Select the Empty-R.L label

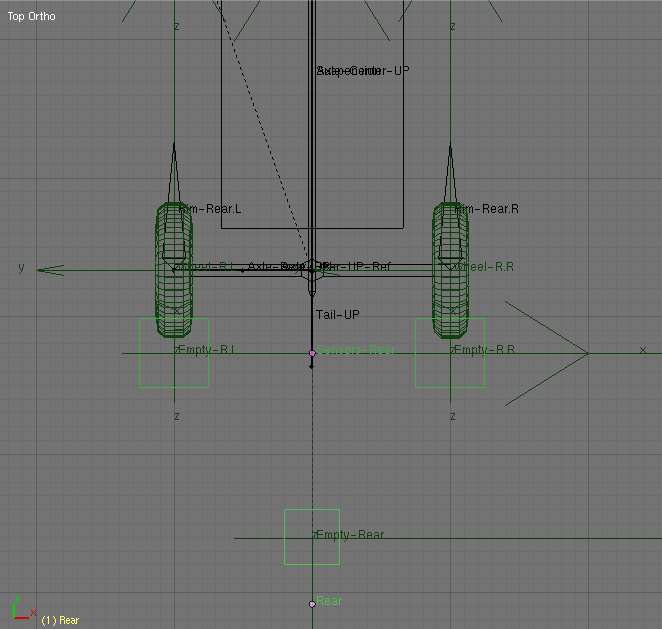point(206,350)
